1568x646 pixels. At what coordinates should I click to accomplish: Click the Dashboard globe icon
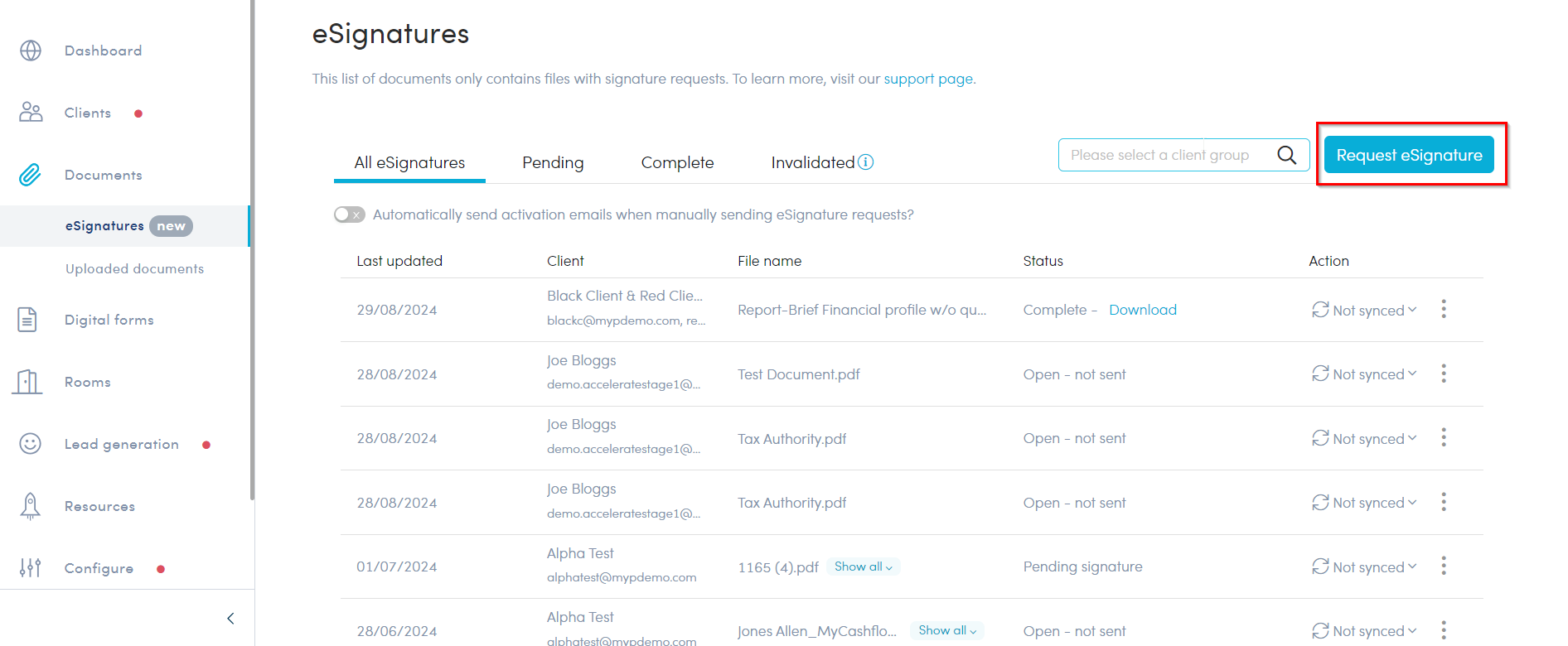[x=31, y=51]
